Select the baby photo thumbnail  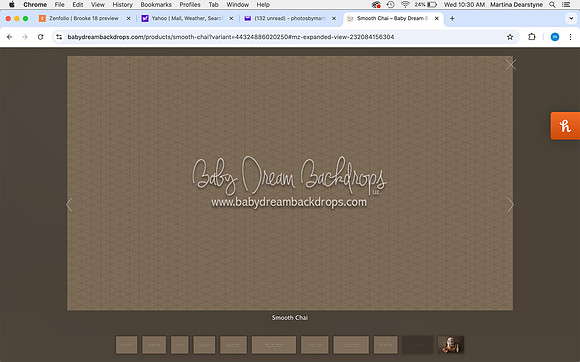pos(451,345)
